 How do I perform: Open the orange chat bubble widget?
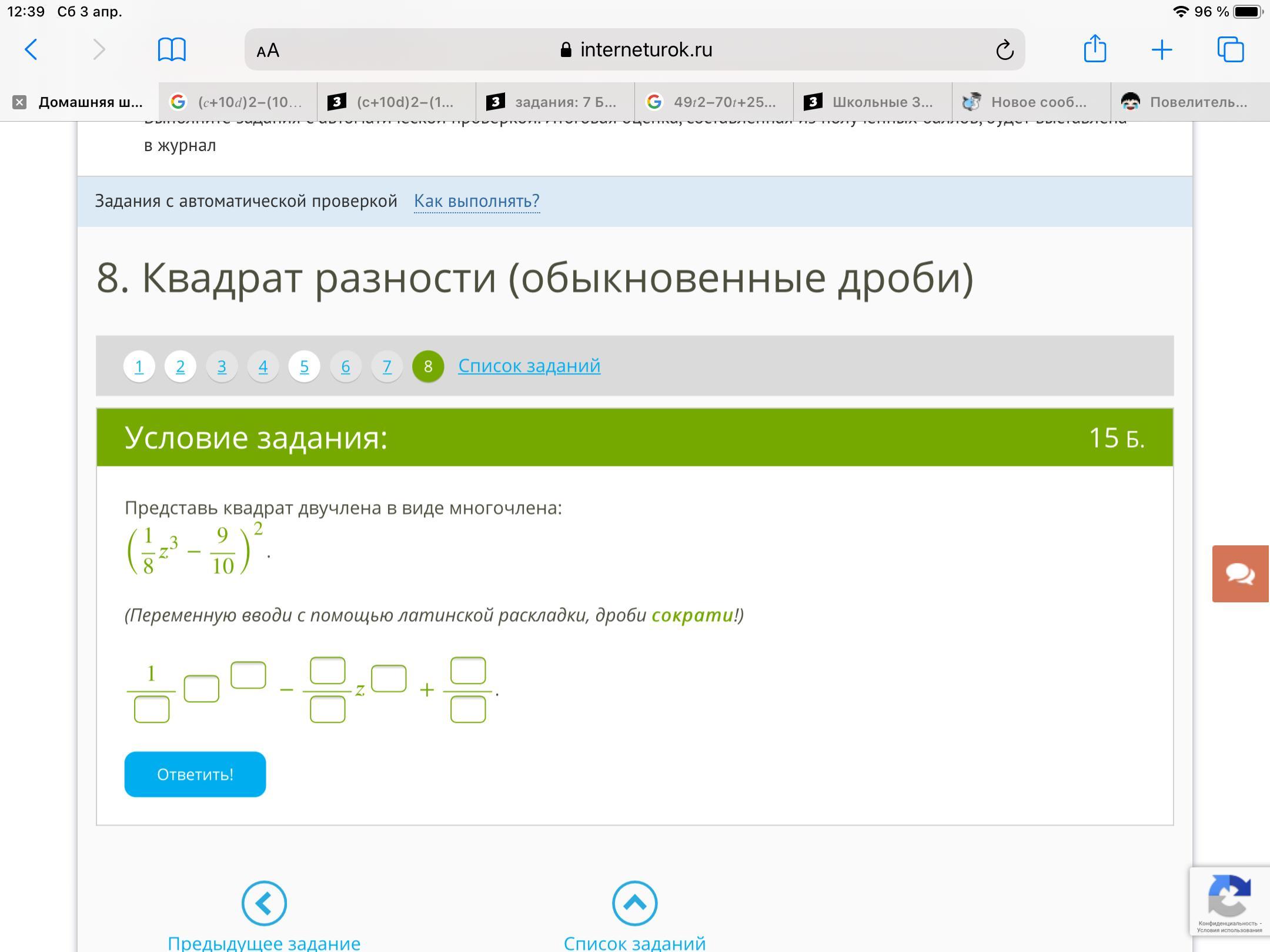tap(1240, 574)
